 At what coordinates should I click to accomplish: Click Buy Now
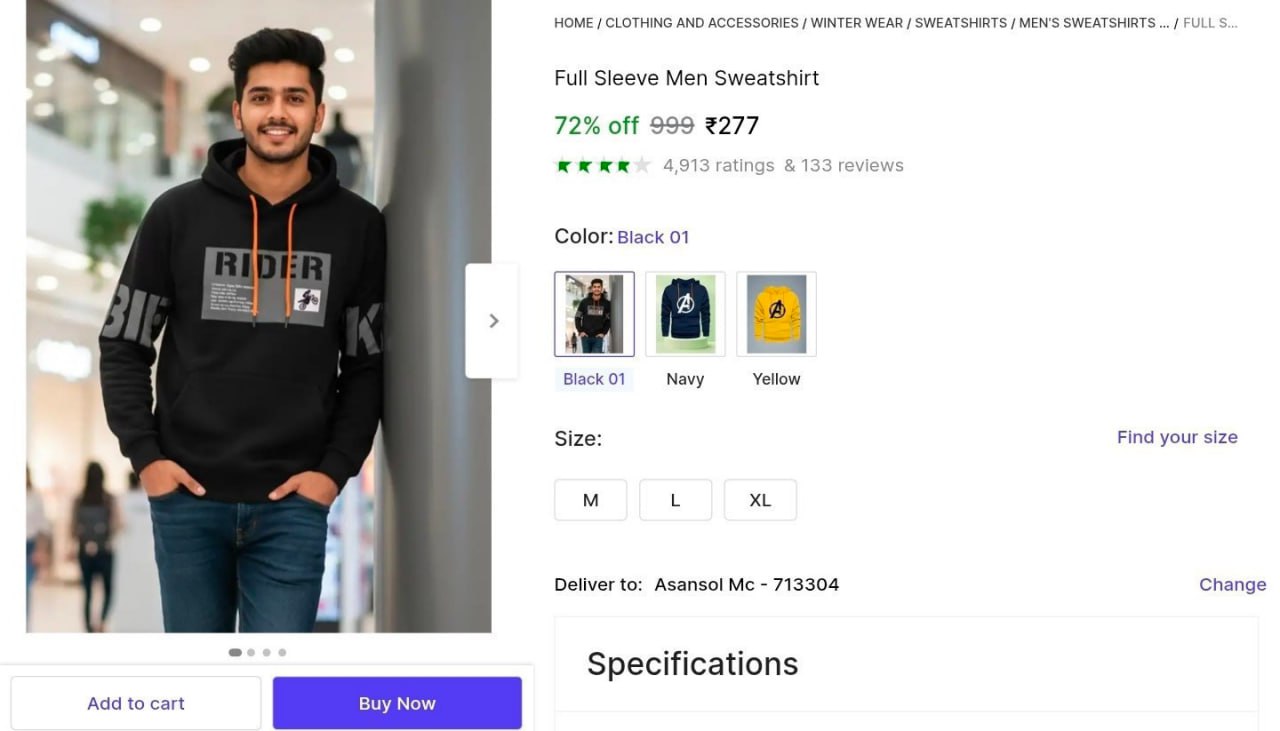point(397,703)
